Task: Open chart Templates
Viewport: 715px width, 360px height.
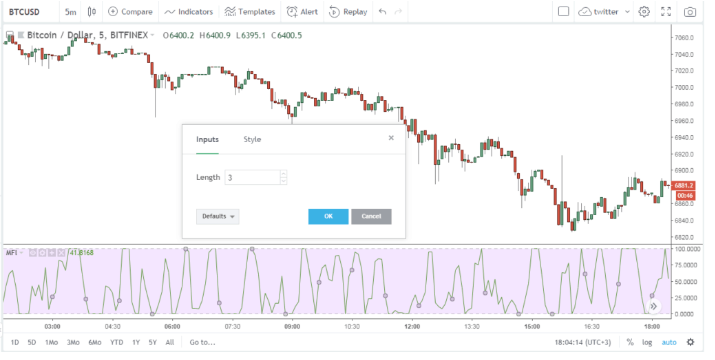Action: [x=250, y=12]
